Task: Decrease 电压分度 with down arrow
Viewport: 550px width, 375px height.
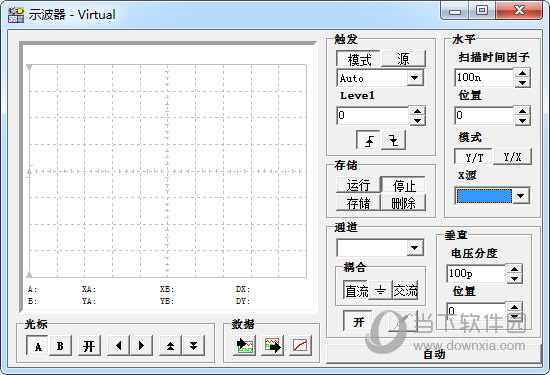Action: [x=514, y=279]
